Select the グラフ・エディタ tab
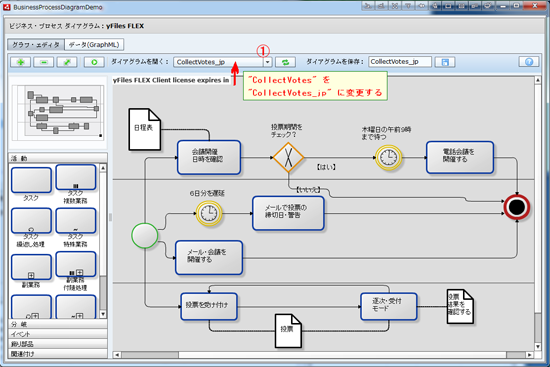This screenshot has width=550, height=367. (x=36, y=45)
